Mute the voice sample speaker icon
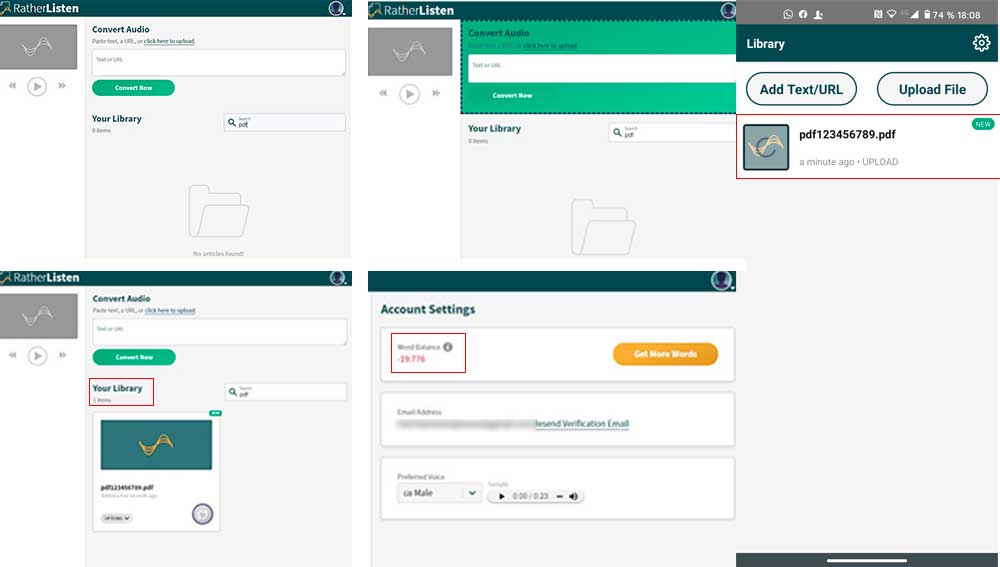 pyautogui.click(x=573, y=496)
